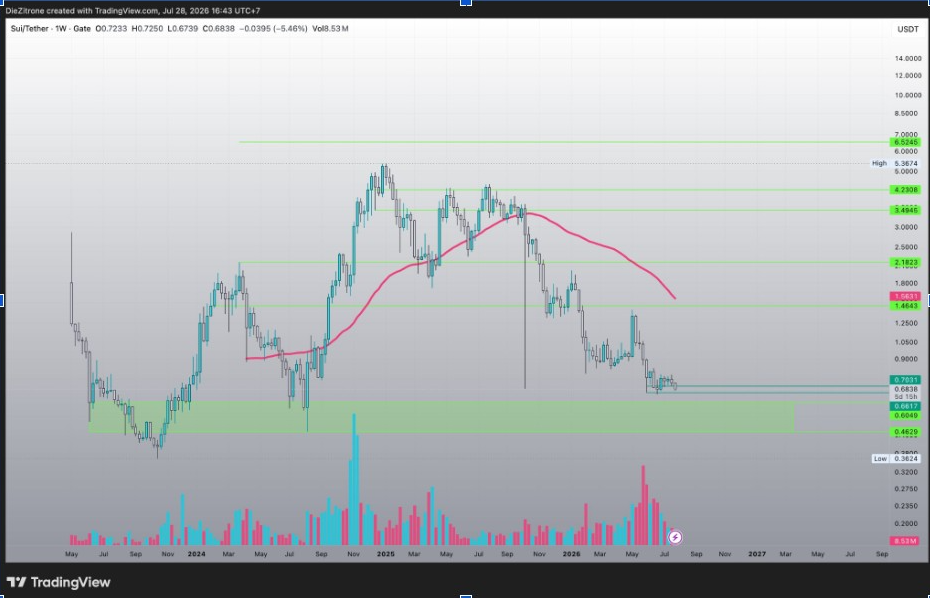Open the USDT currency selector
The height and width of the screenshot is (598, 930).
coord(907,29)
